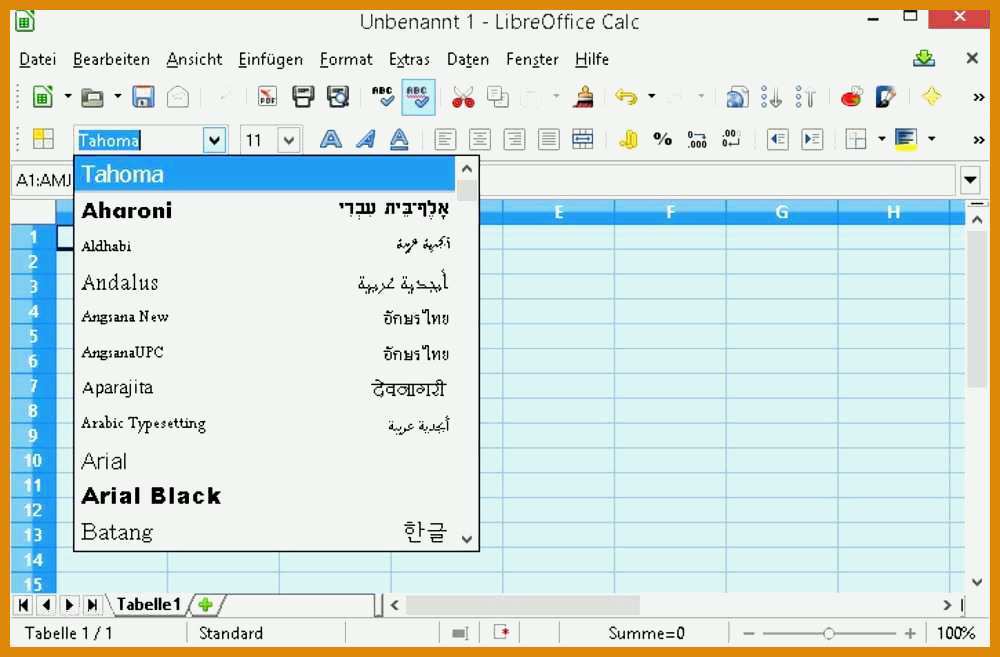Screen dimensions: 1000x657
Task: Expand the formula bar
Action: (970, 181)
